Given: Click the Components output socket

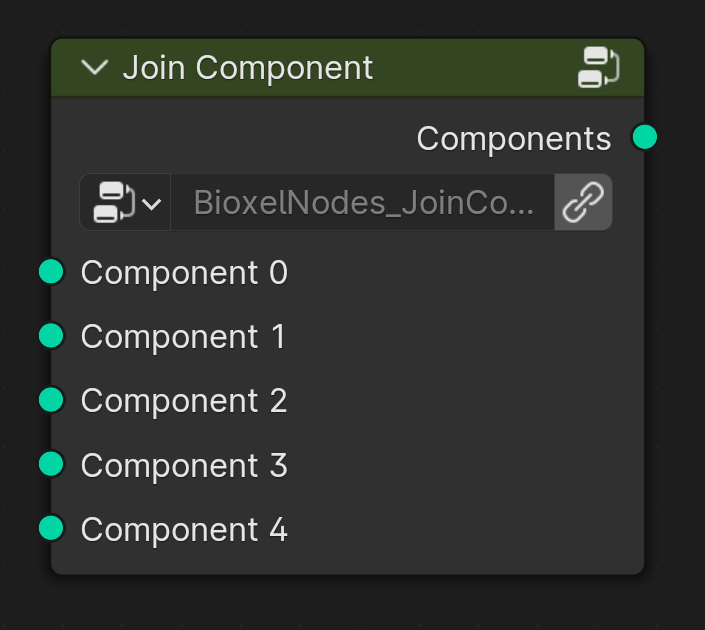Looking at the screenshot, I should [x=644, y=137].
